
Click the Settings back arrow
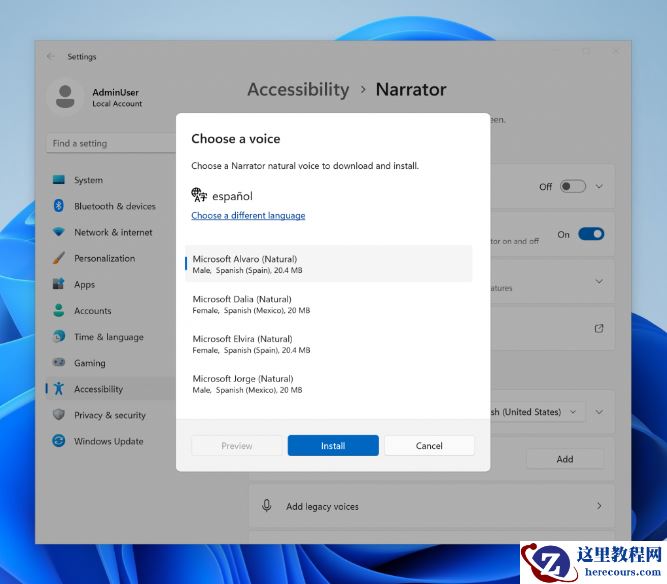point(52,57)
